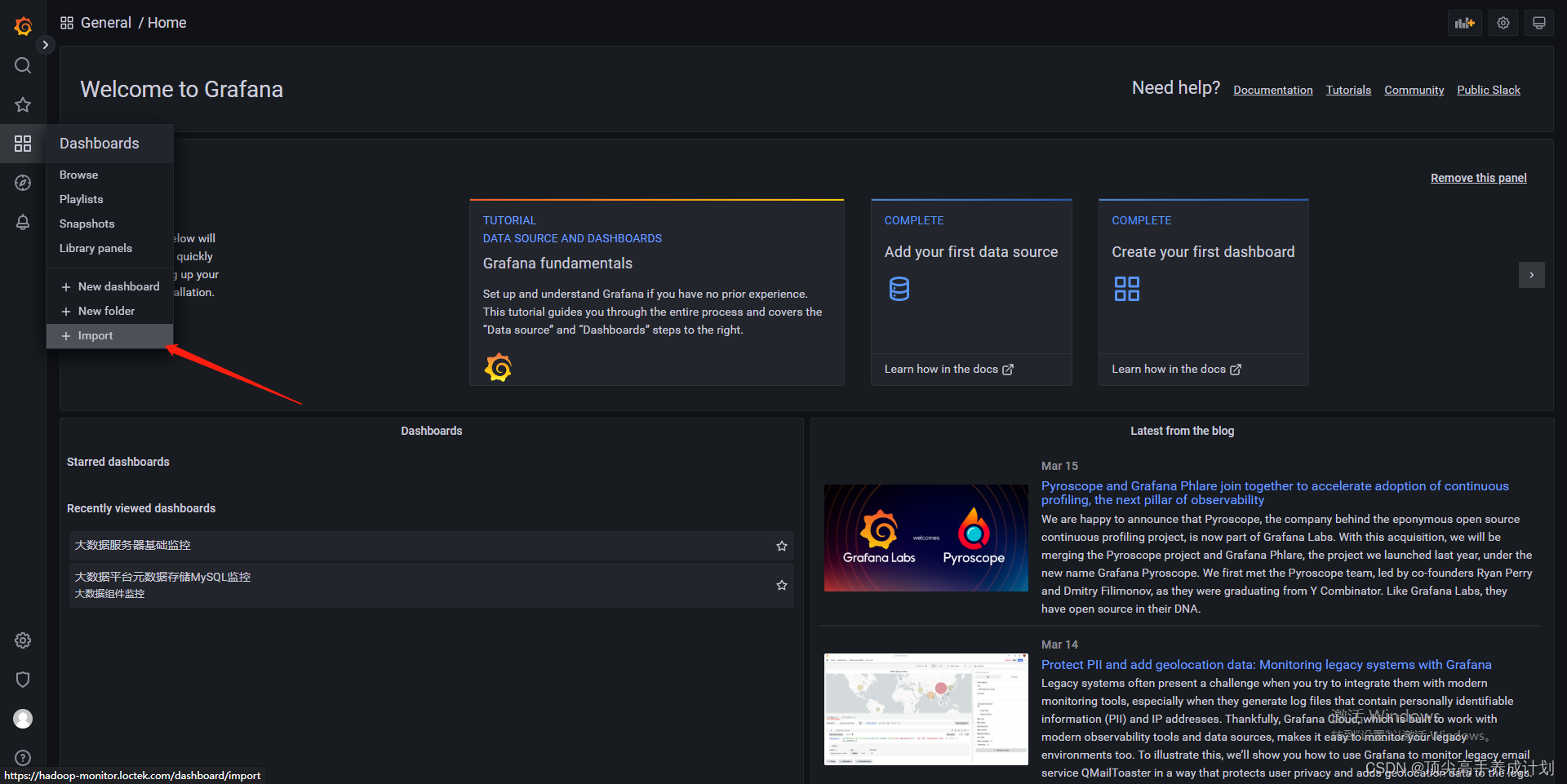Click Learn how in docs for data source
The width and height of the screenshot is (1567, 784).
(948, 369)
